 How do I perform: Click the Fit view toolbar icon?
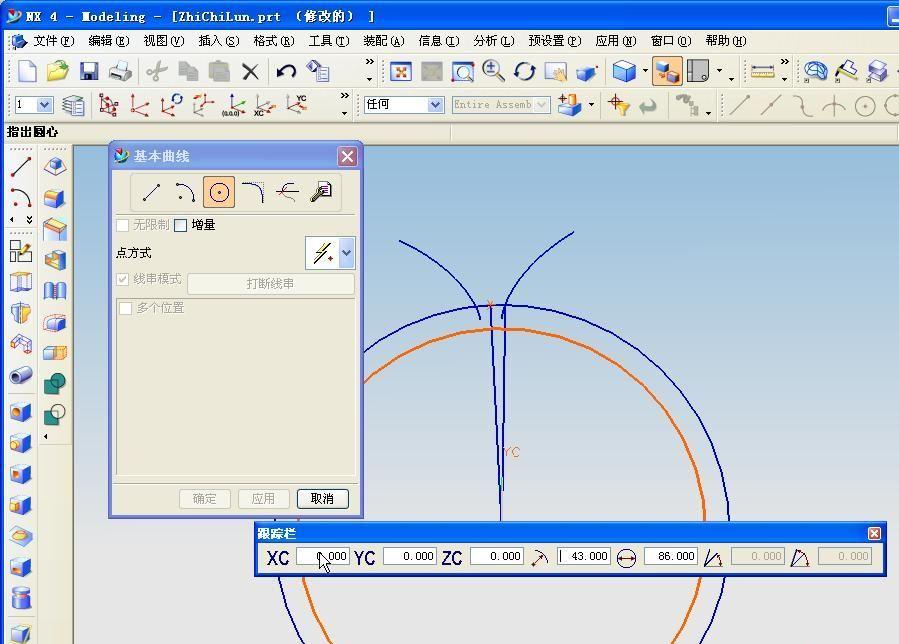pyautogui.click(x=401, y=72)
